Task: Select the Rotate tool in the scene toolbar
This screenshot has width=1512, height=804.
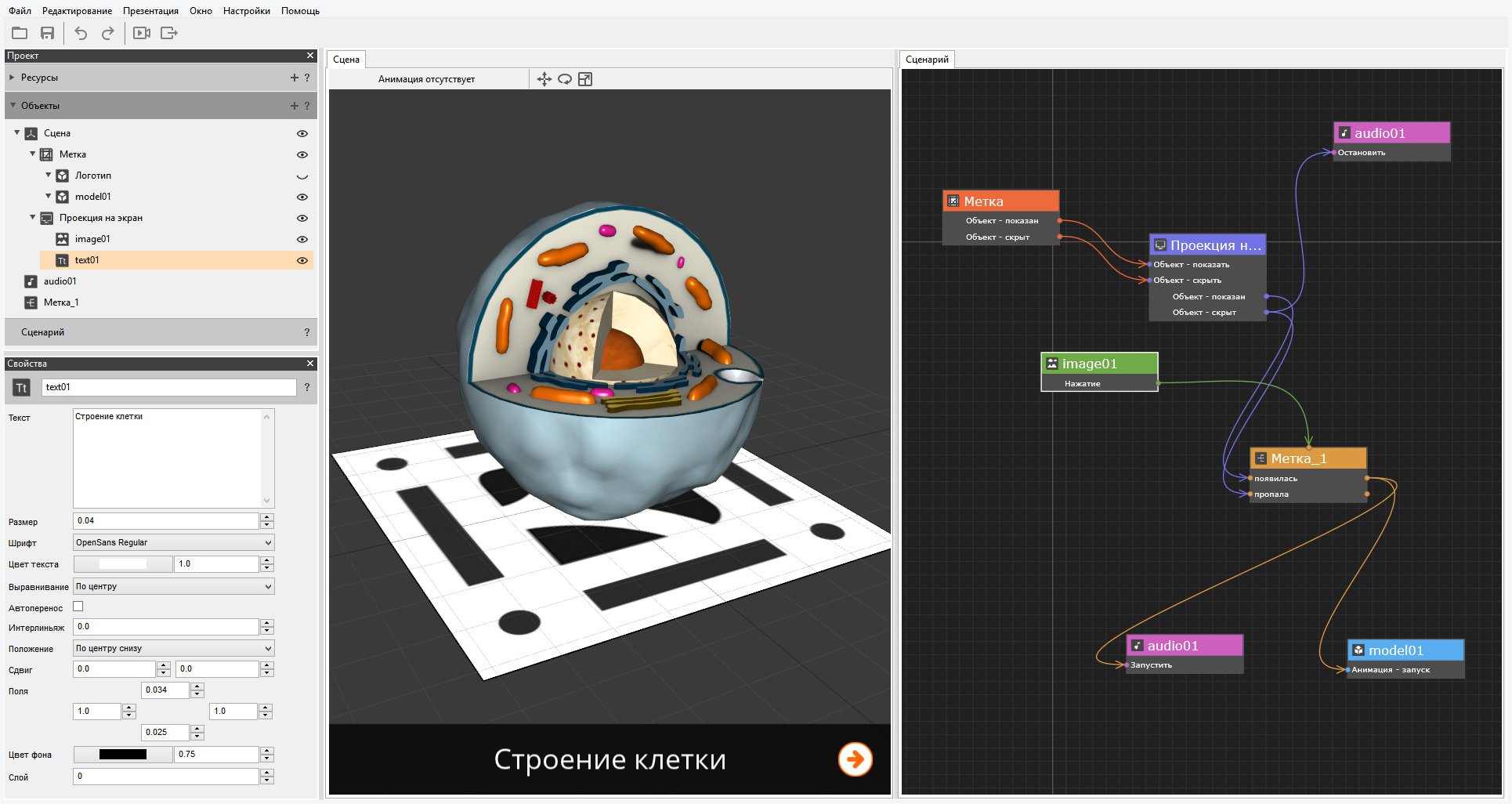Action: pos(565,79)
